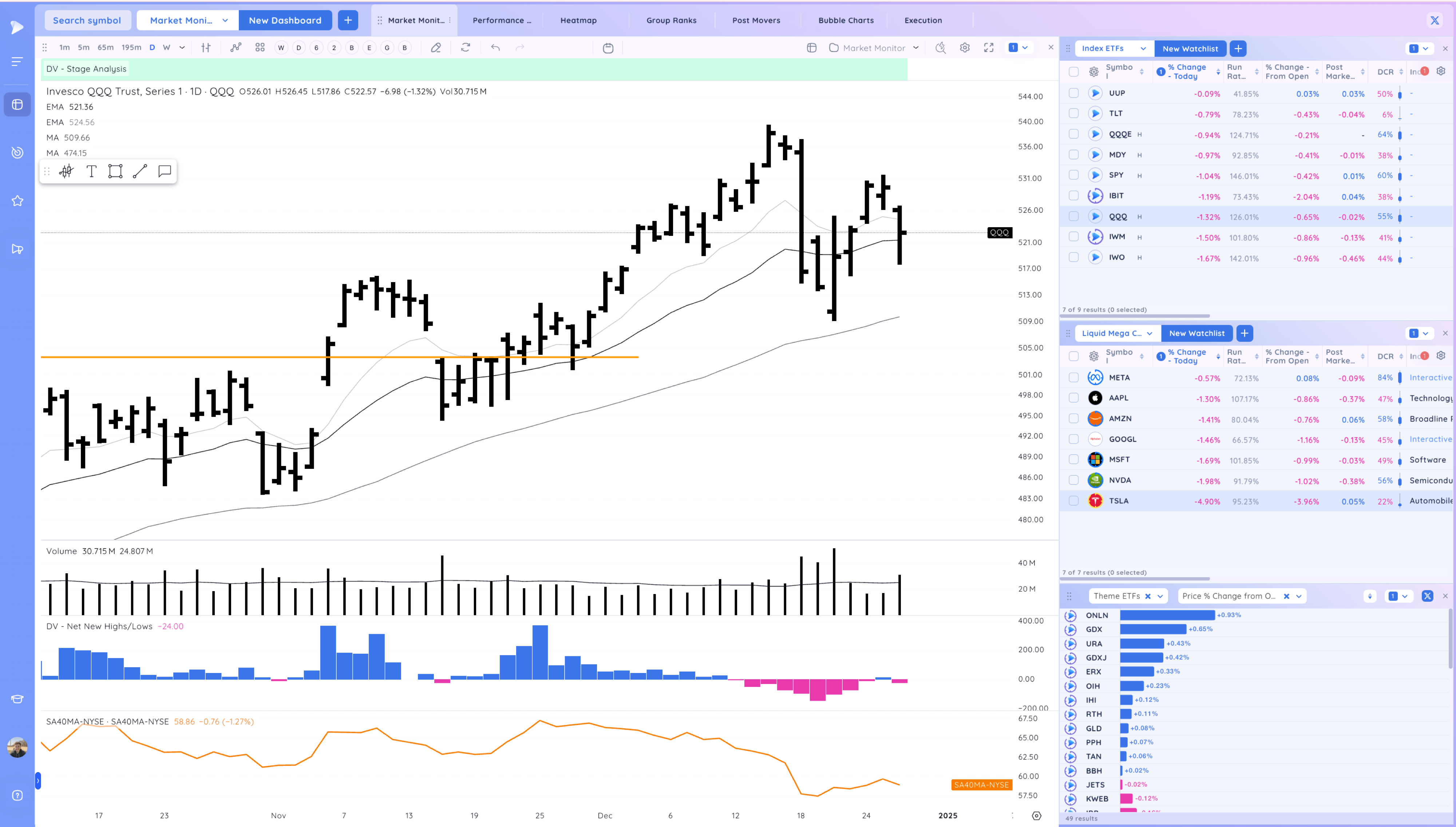Select the trend line drawing tool
This screenshot has height=827, width=1456.
click(x=140, y=171)
